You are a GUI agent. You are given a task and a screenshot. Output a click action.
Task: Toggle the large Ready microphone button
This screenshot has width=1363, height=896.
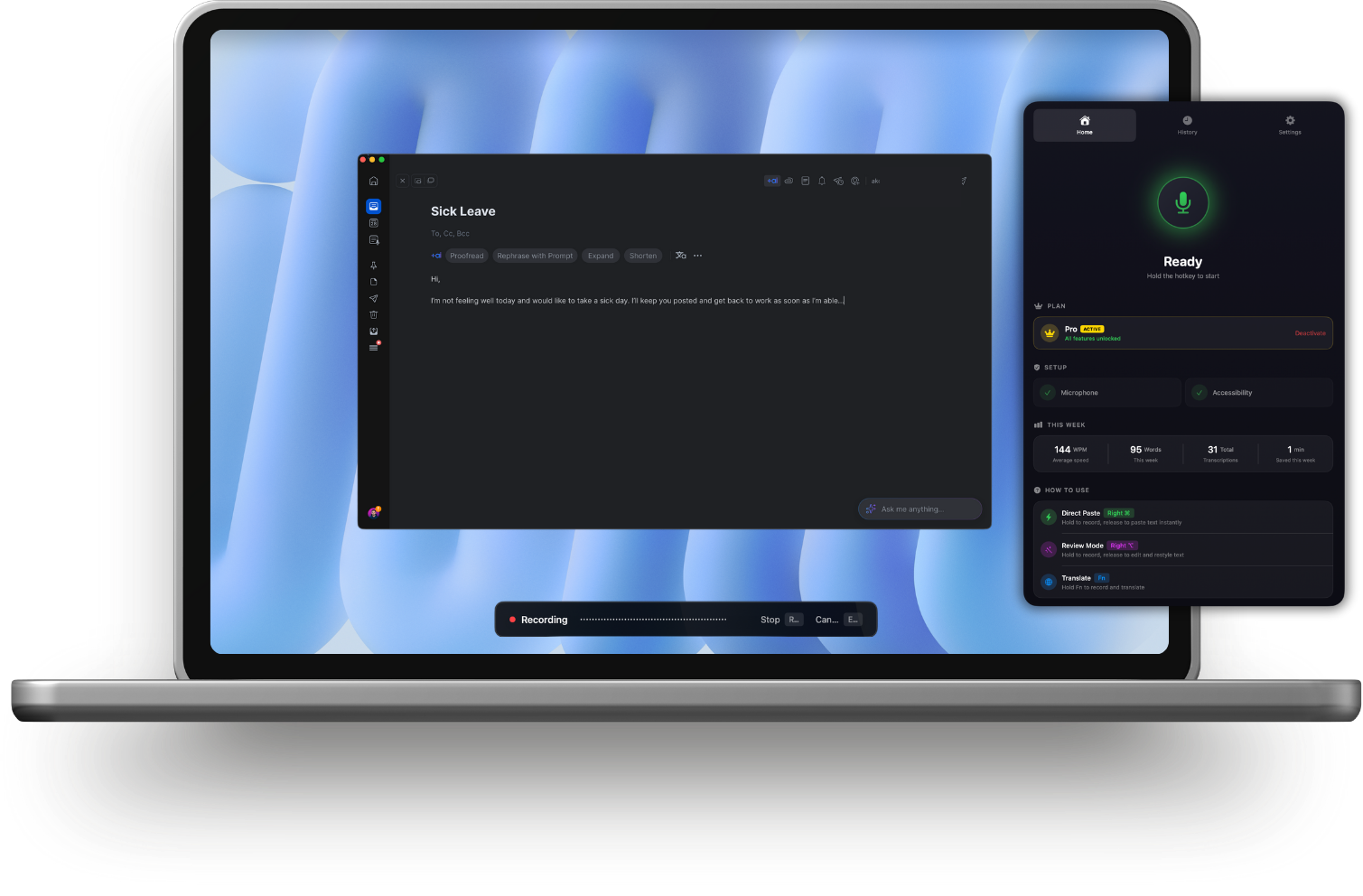[x=1182, y=202]
